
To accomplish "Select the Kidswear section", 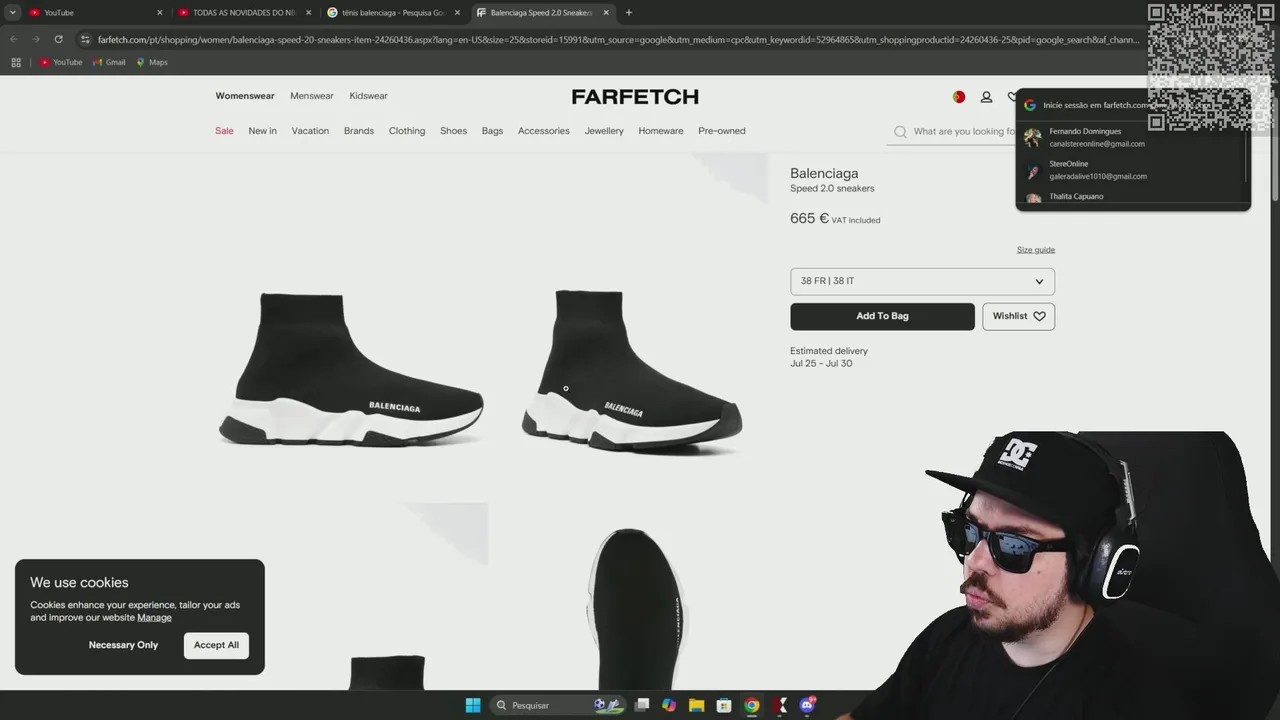I will click(368, 96).
